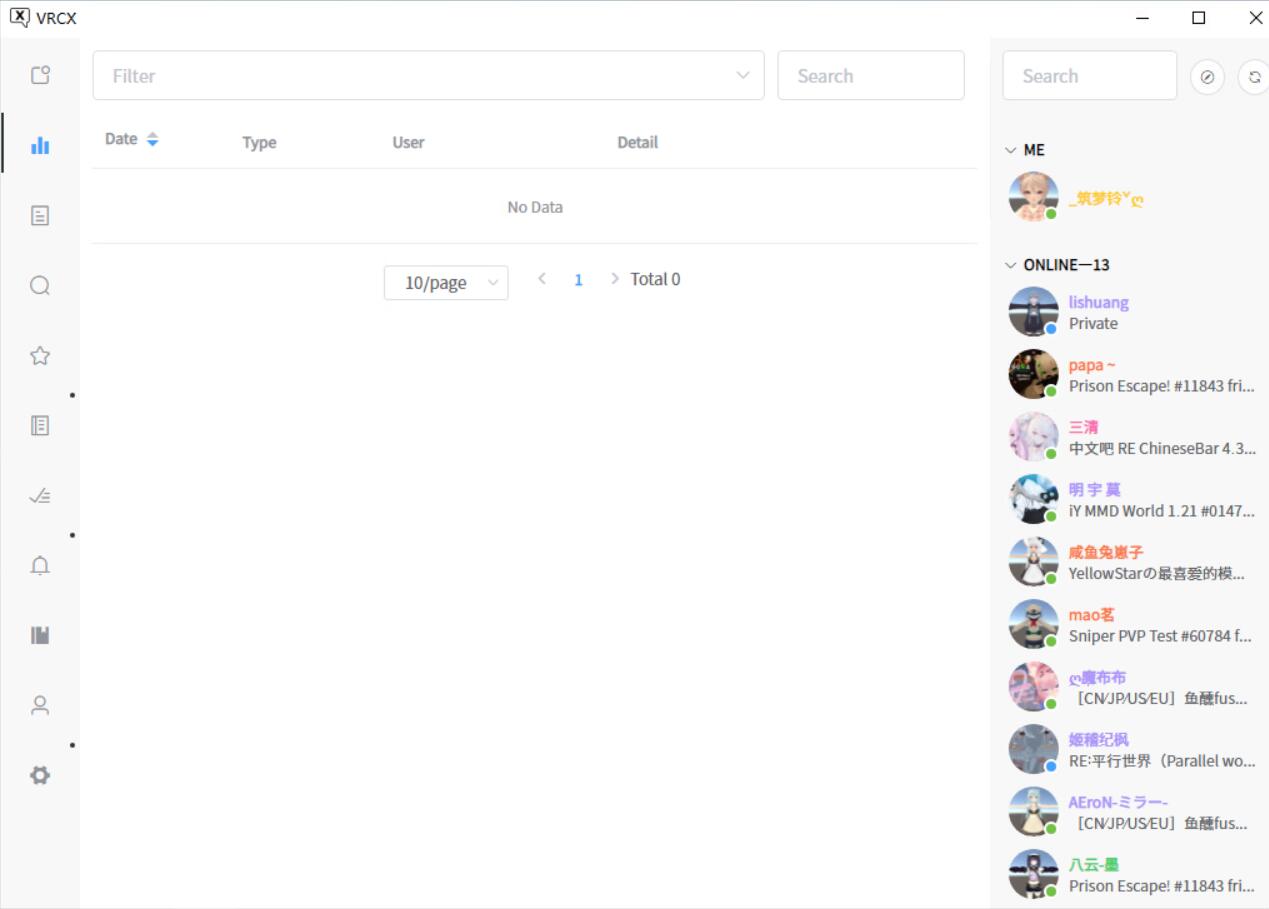Open lishuang's avatar thumbnail
The width and height of the screenshot is (1269, 909).
coord(1033,312)
